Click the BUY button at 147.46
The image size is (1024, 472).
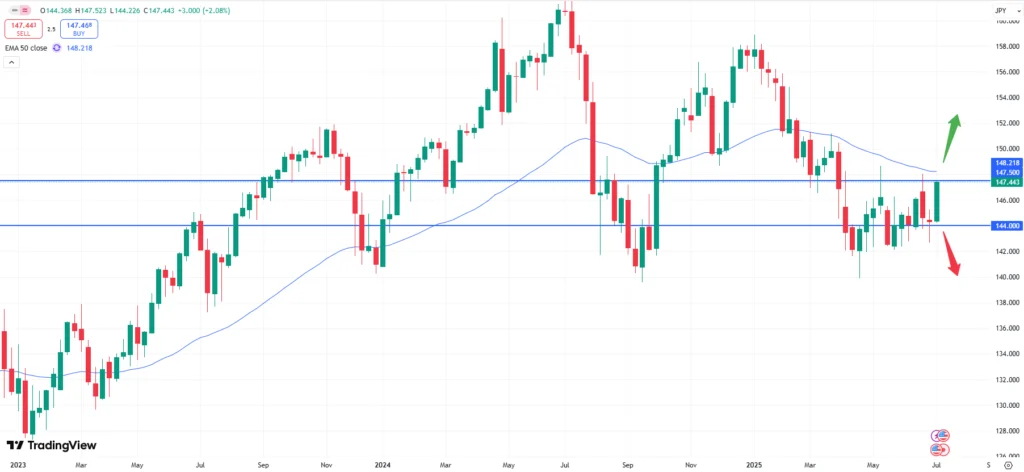pyautogui.click(x=79, y=29)
